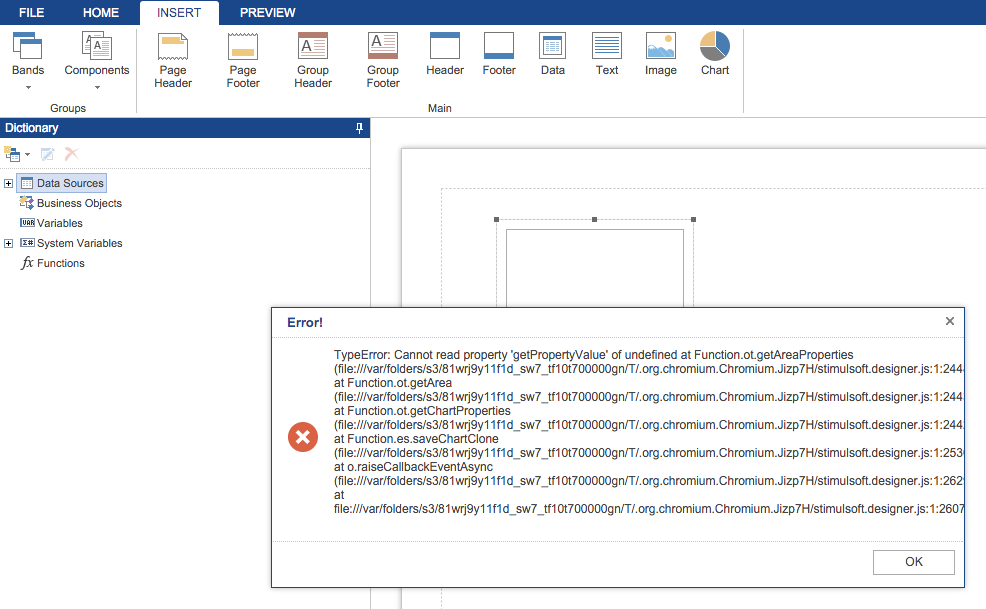Insert a Footer band
986x609 pixels.
click(x=499, y=55)
